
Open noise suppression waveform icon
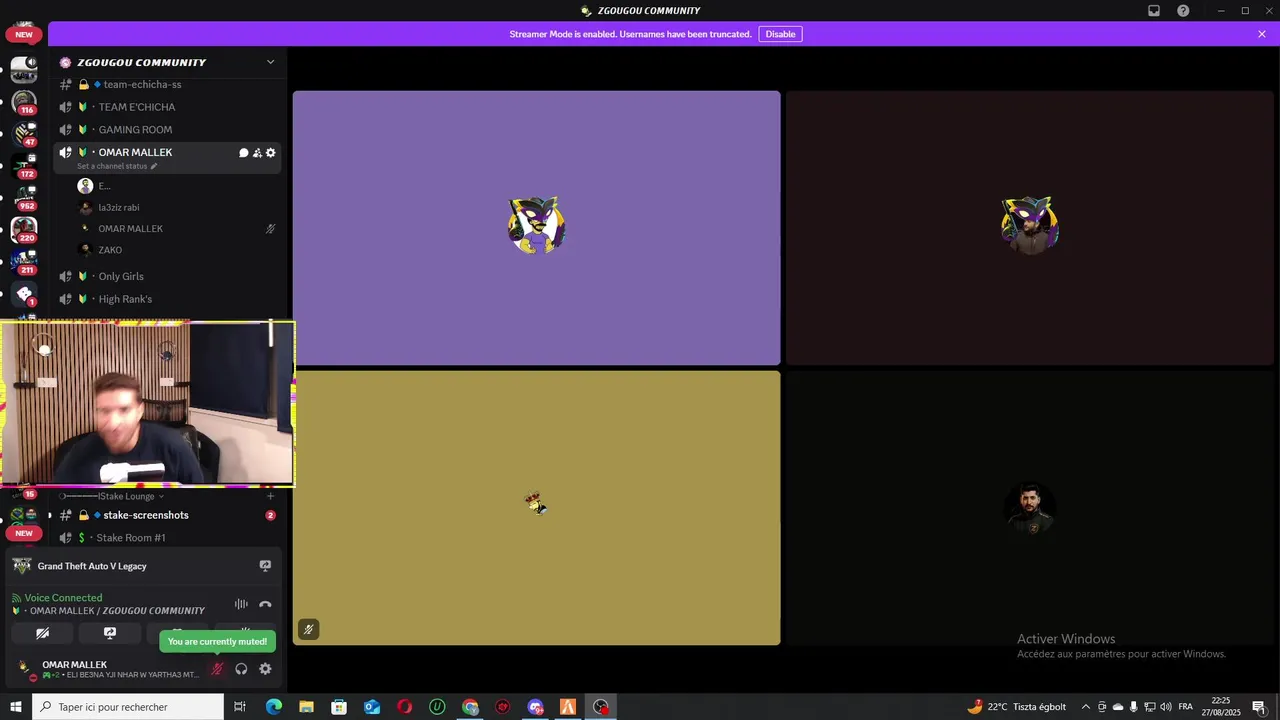(241, 604)
